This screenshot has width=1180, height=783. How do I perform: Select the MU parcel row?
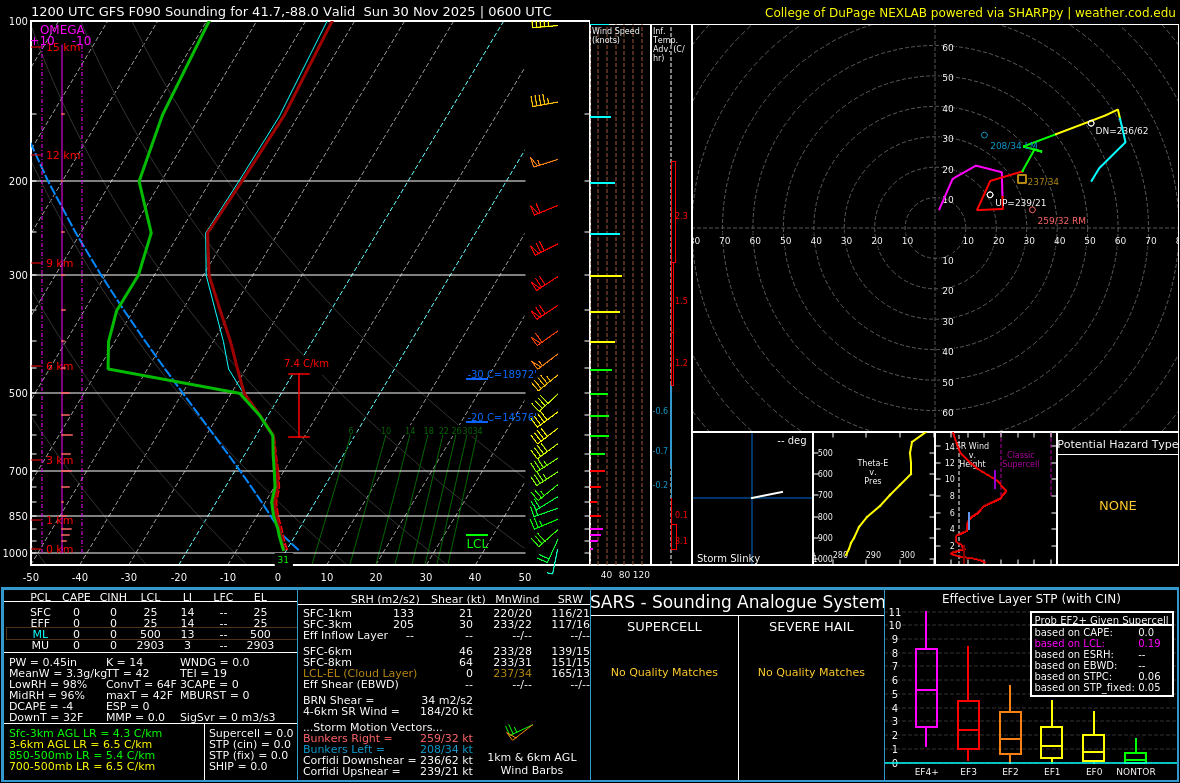[x=151, y=645]
